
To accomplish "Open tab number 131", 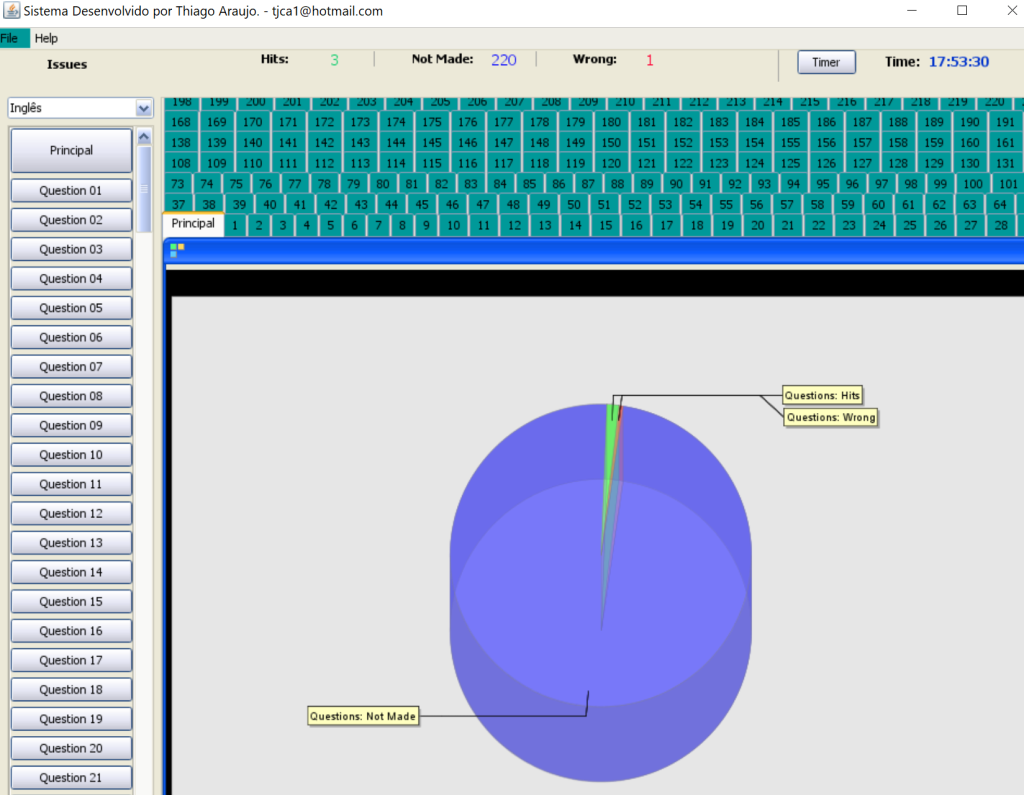I will (x=1006, y=163).
